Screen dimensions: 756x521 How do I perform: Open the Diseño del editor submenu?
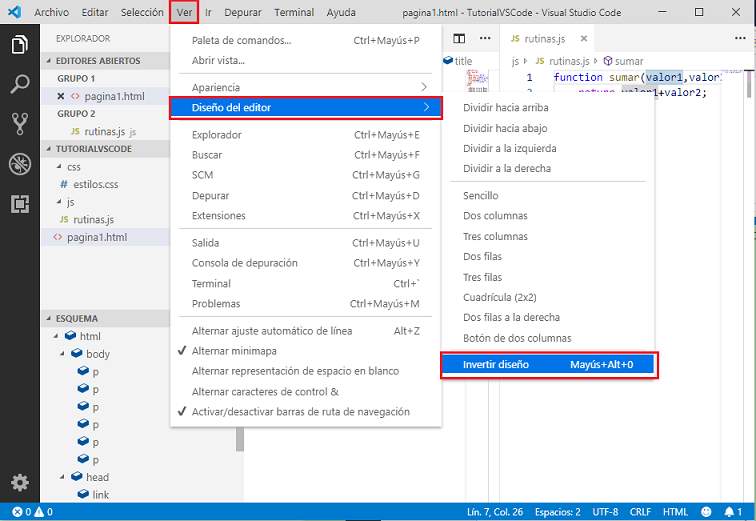306,107
